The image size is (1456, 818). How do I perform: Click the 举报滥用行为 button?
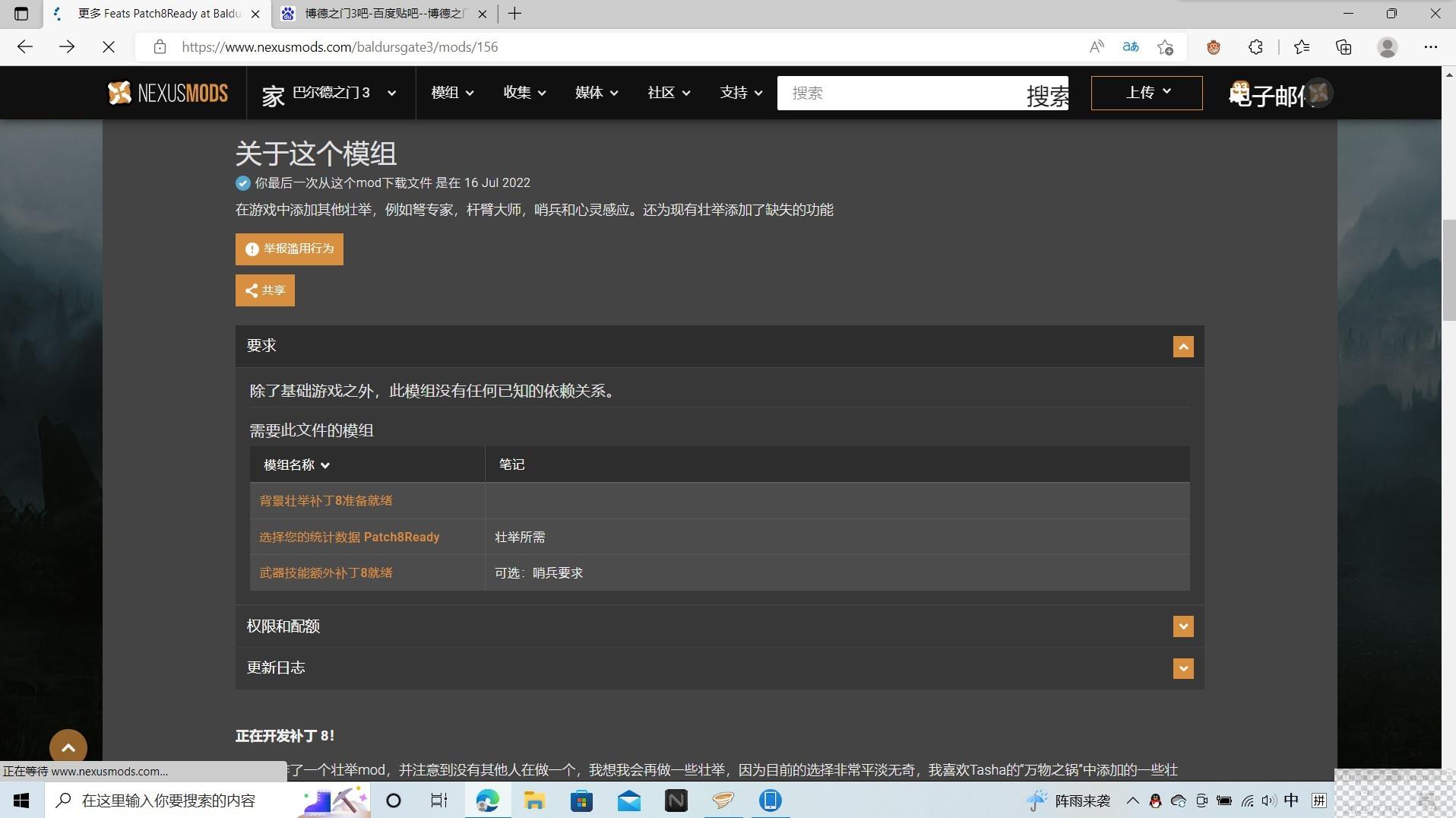(290, 249)
